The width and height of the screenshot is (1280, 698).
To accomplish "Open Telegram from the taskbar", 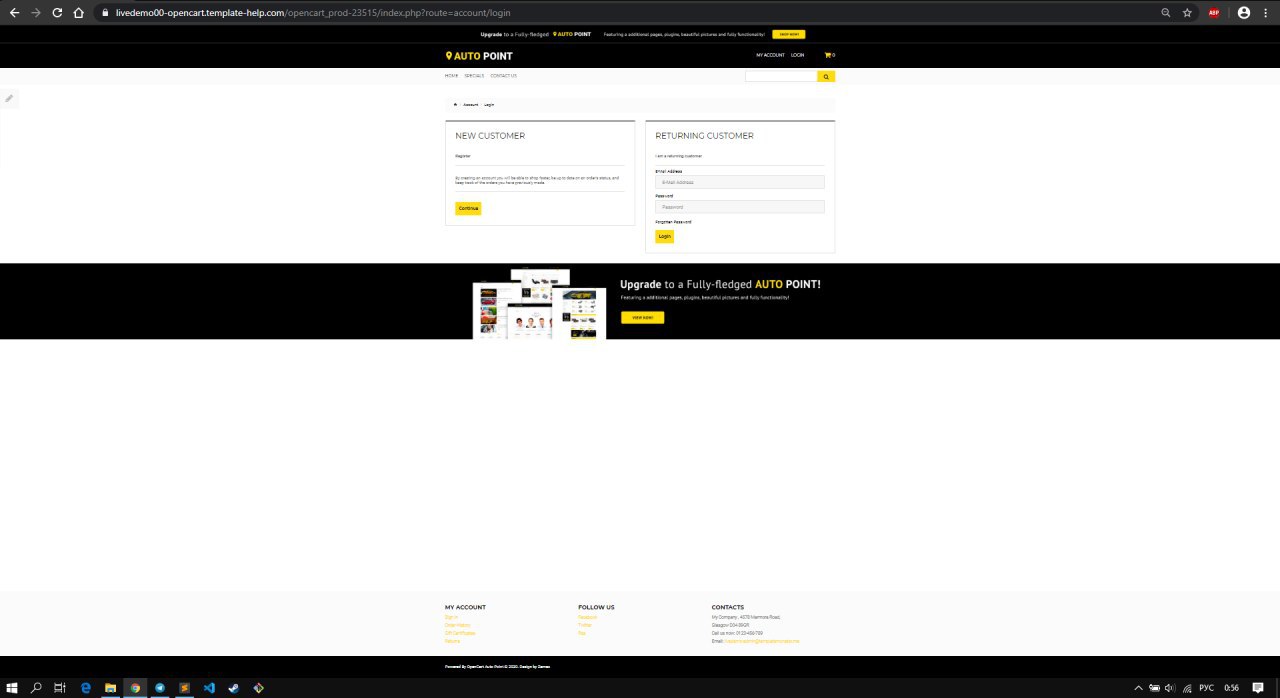I will [160, 687].
